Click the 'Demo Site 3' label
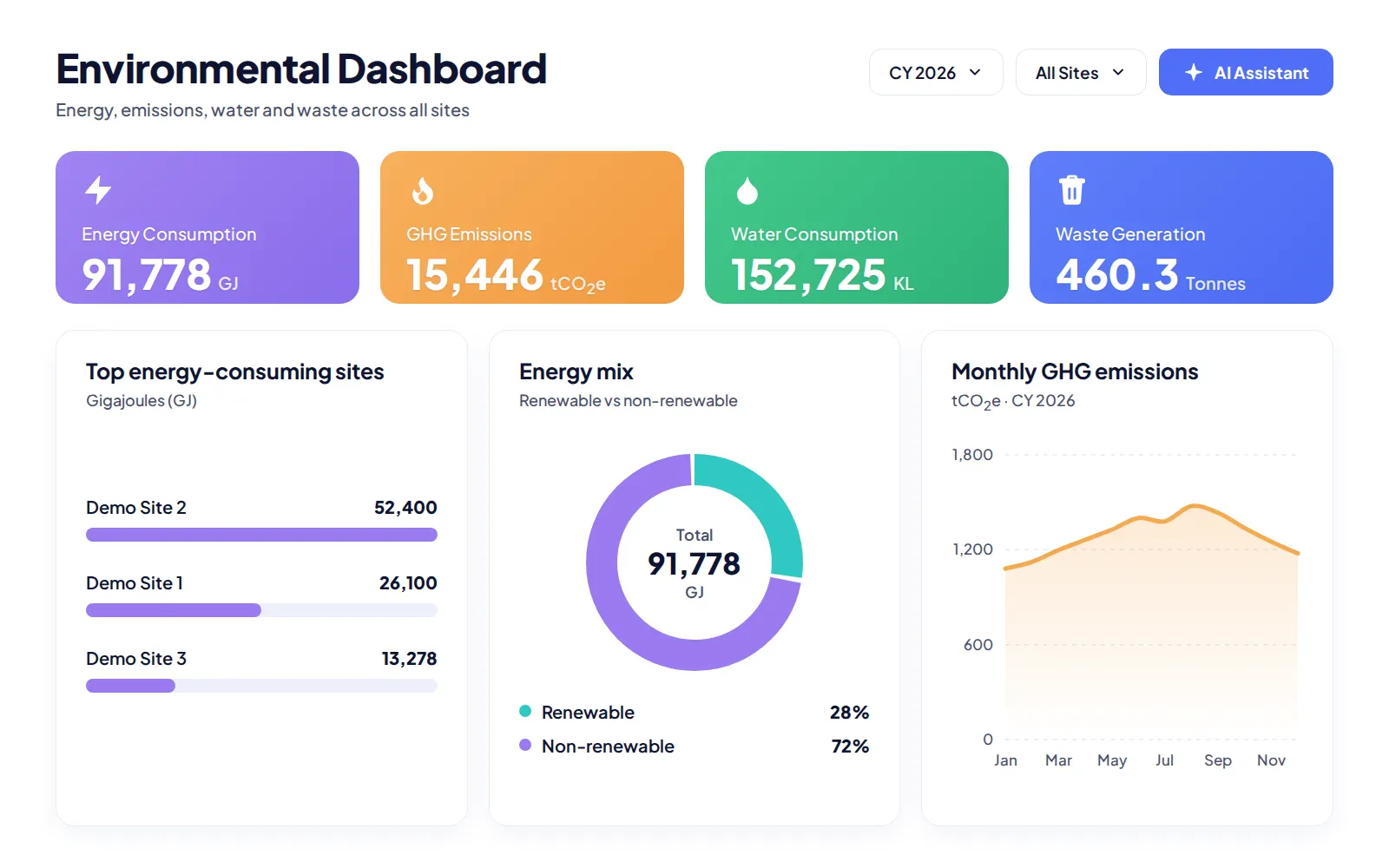 pos(136,659)
